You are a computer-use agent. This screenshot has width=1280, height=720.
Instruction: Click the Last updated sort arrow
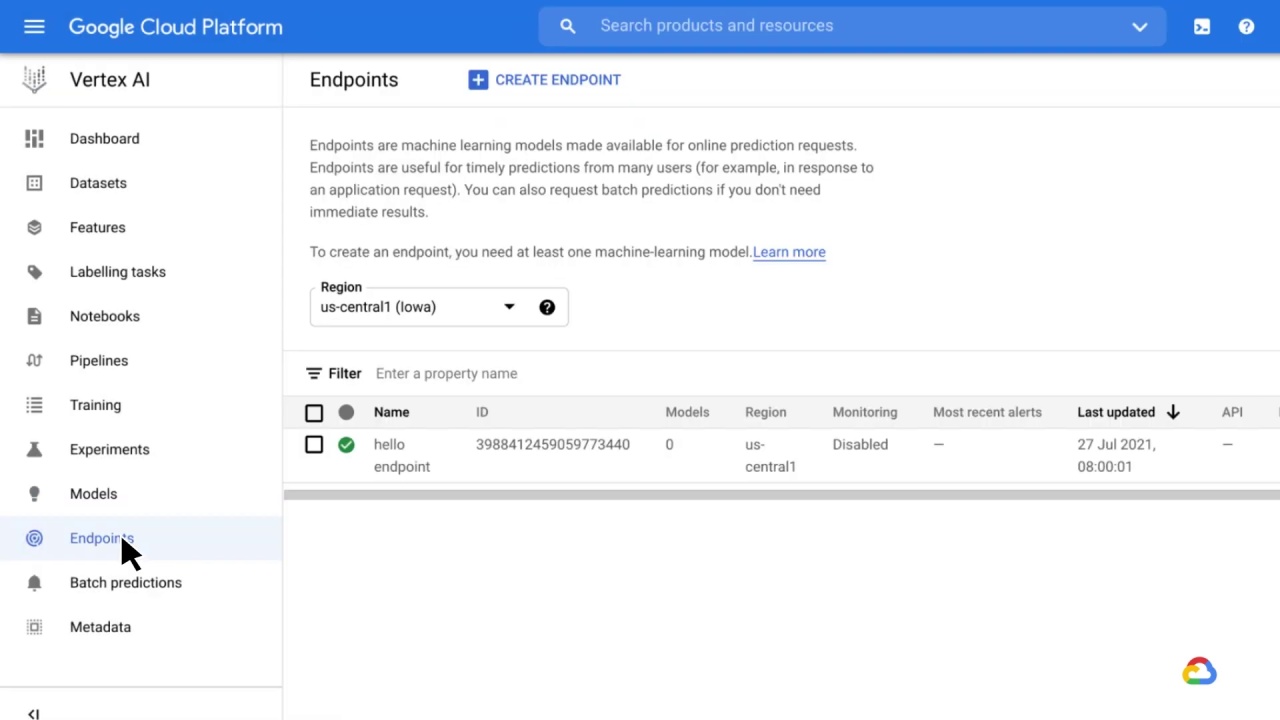point(1173,412)
